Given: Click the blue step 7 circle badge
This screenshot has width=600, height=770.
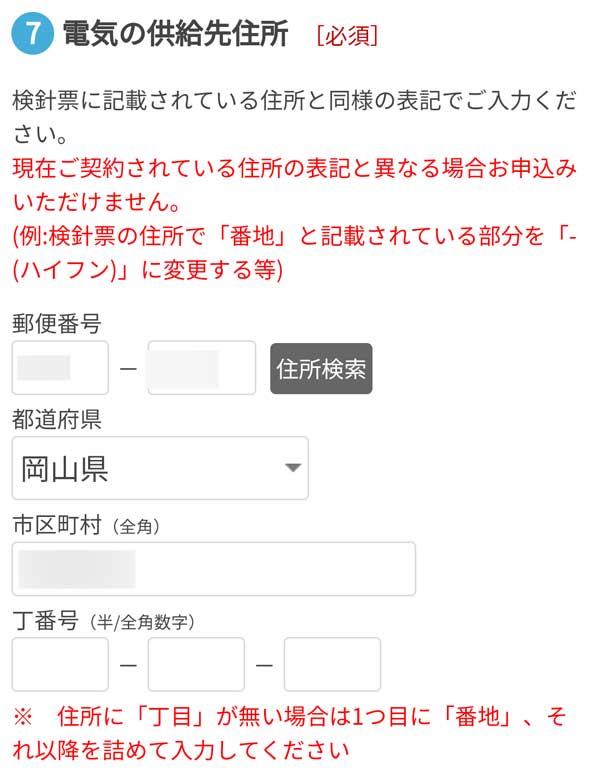Looking at the screenshot, I should point(32,34).
